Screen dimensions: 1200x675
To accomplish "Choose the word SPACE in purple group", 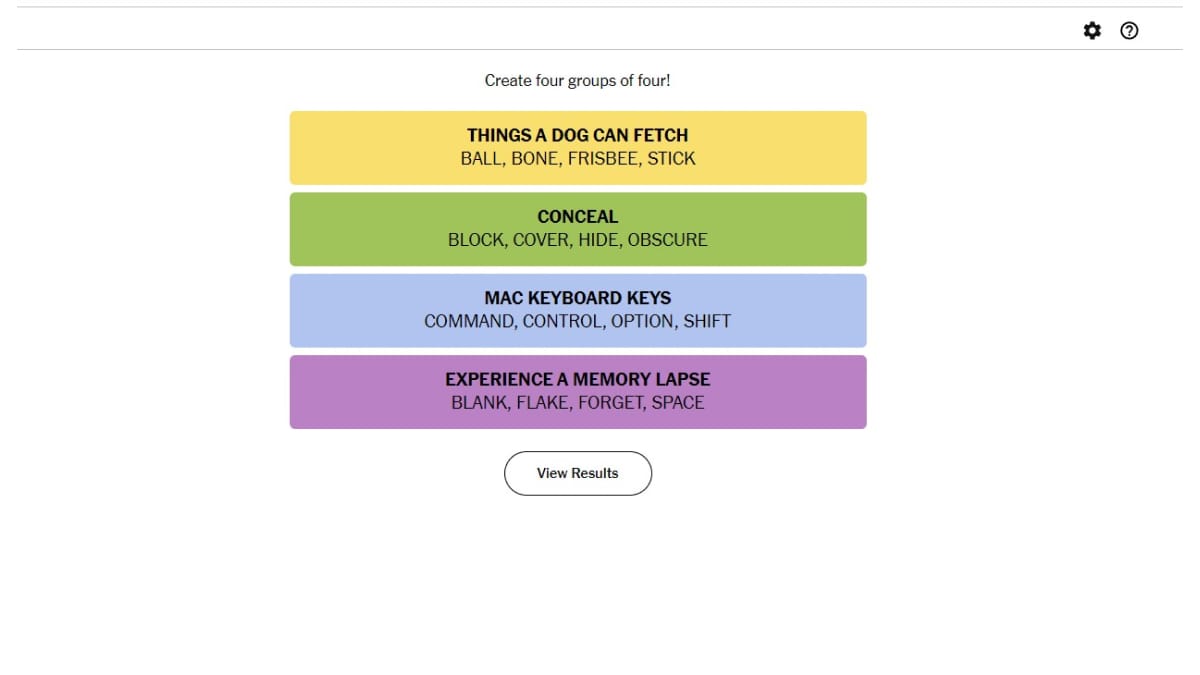I will [x=678, y=403].
